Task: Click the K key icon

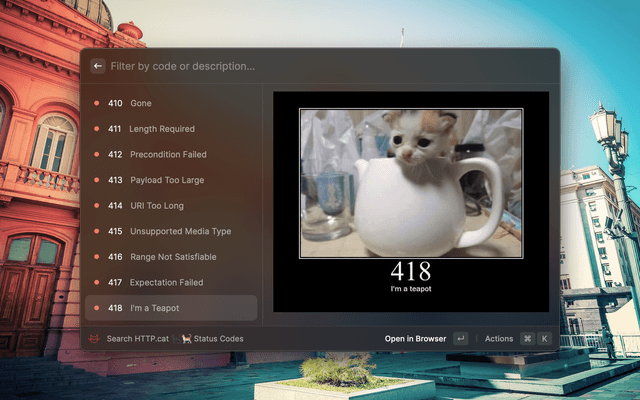Action: tap(545, 339)
